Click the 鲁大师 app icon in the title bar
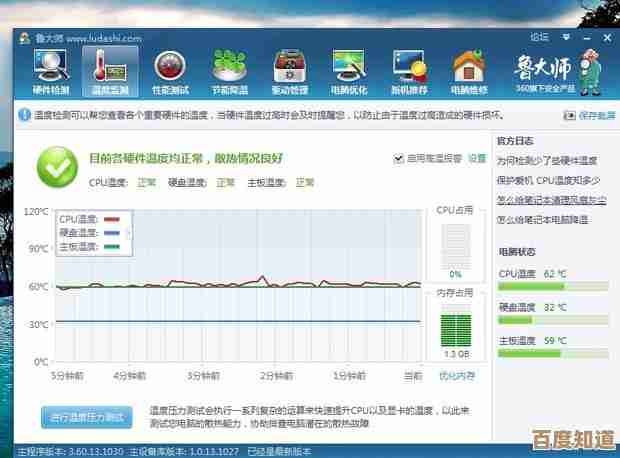Image resolution: width=620 pixels, height=458 pixels. coord(25,38)
